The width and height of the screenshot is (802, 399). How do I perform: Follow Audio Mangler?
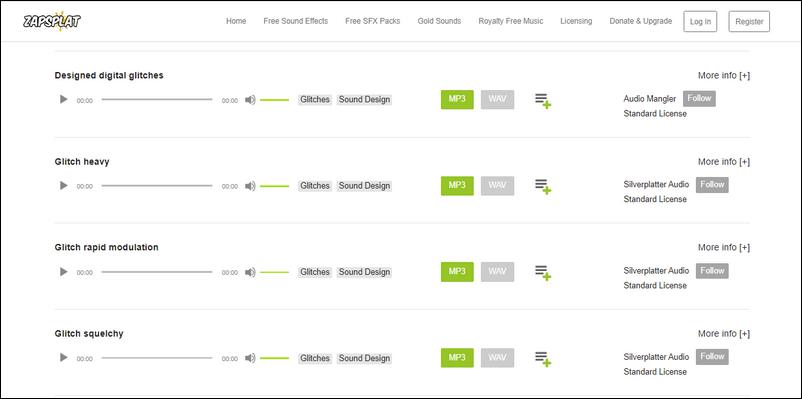pyautogui.click(x=699, y=98)
